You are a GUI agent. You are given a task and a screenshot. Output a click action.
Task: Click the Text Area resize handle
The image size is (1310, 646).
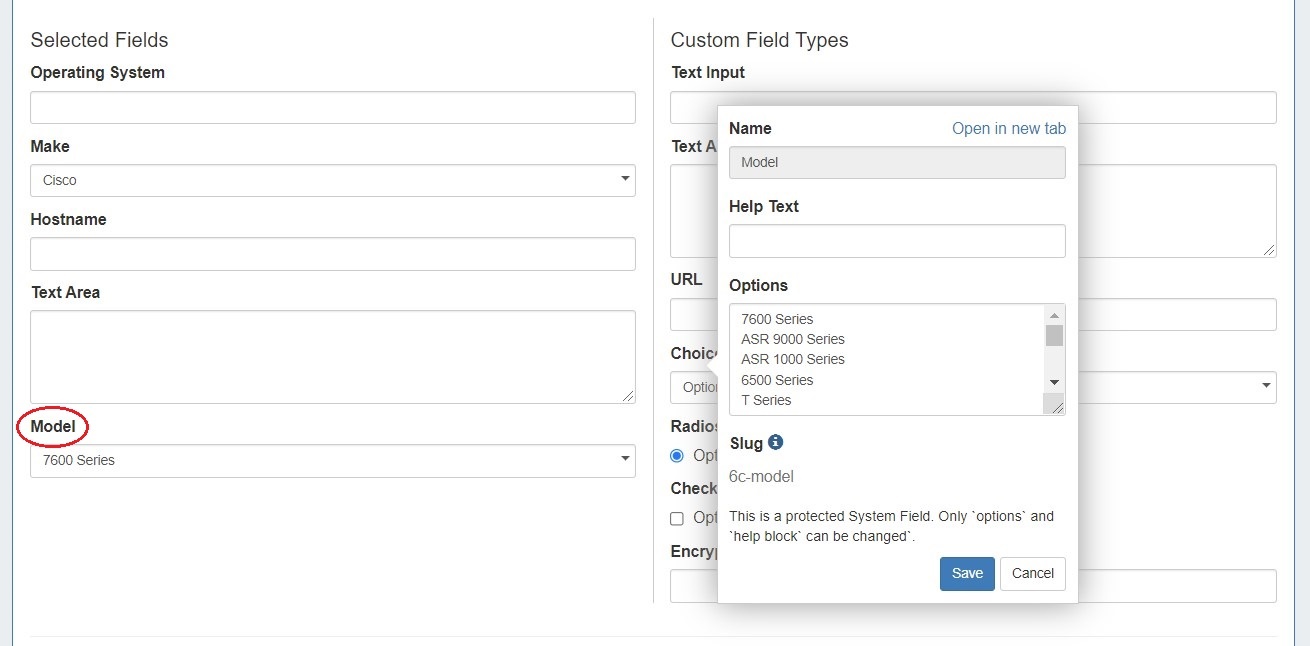[627, 395]
